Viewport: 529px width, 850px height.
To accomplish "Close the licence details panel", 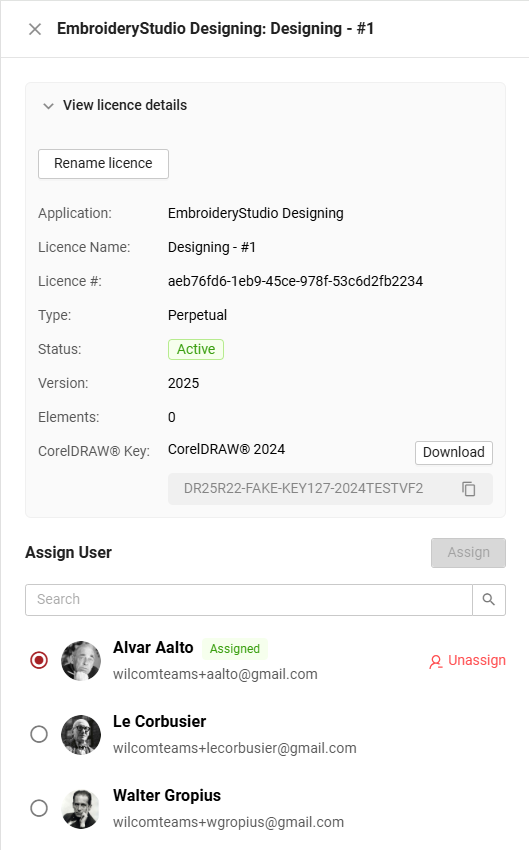I will coord(35,29).
